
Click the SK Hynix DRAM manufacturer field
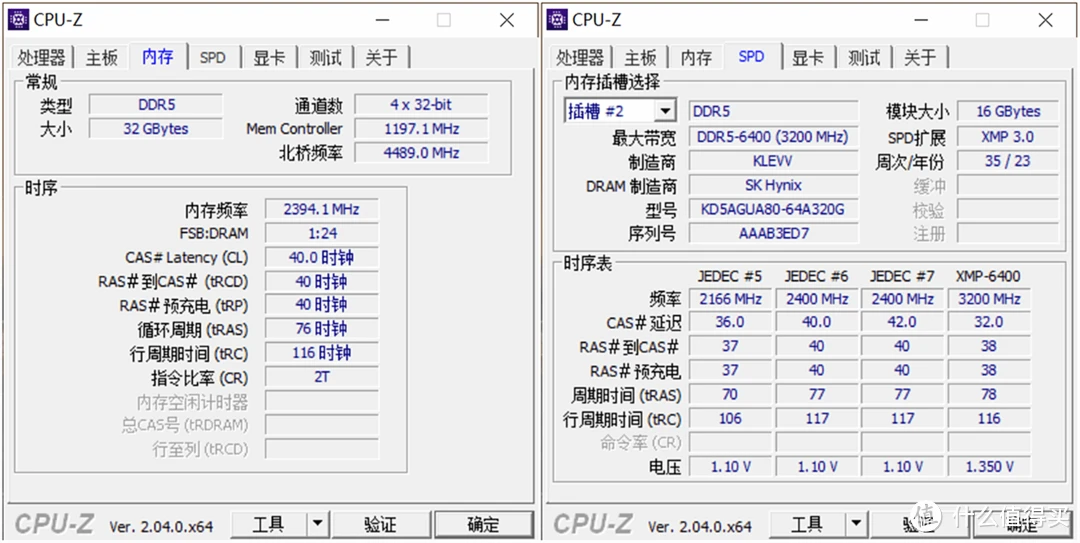774,185
